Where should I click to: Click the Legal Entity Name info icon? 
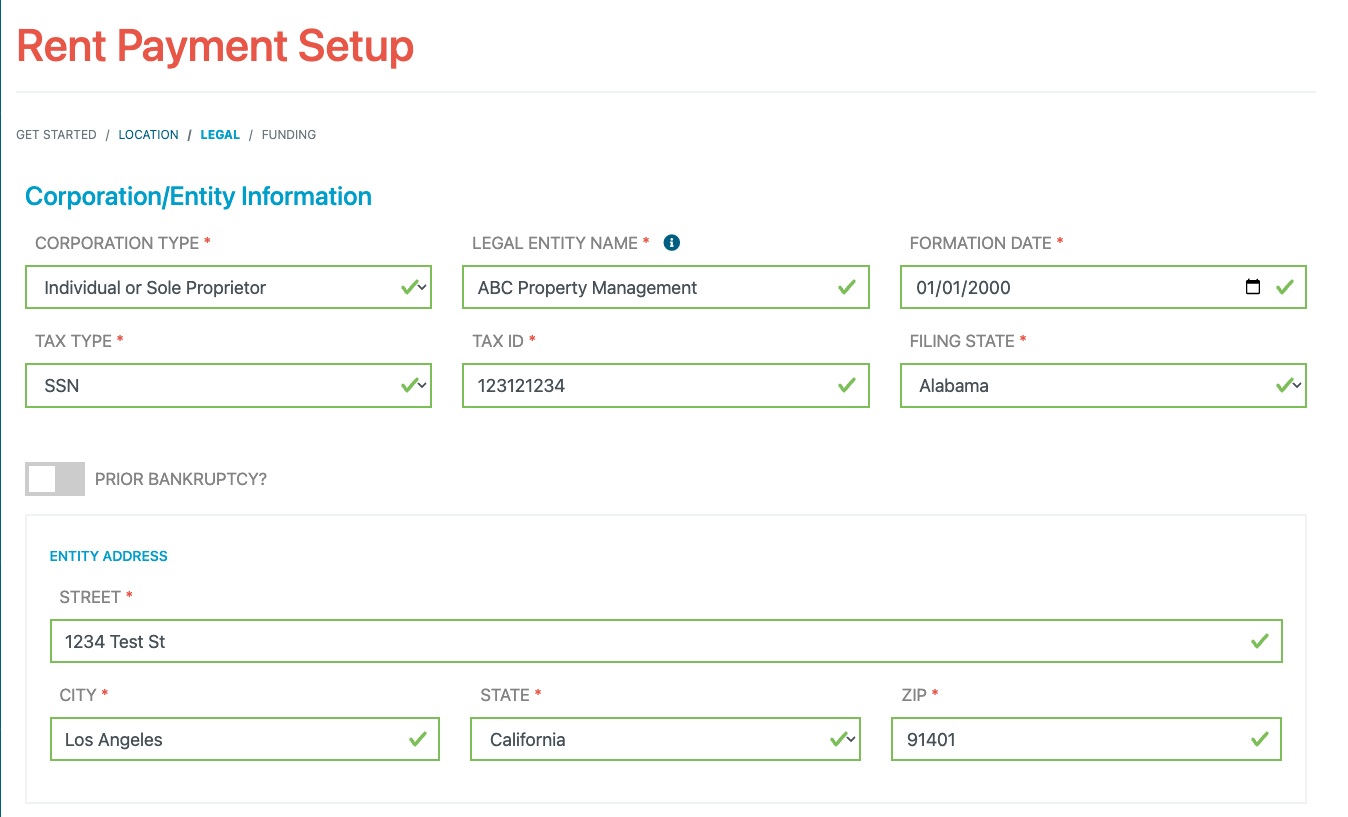pyautogui.click(x=672, y=243)
